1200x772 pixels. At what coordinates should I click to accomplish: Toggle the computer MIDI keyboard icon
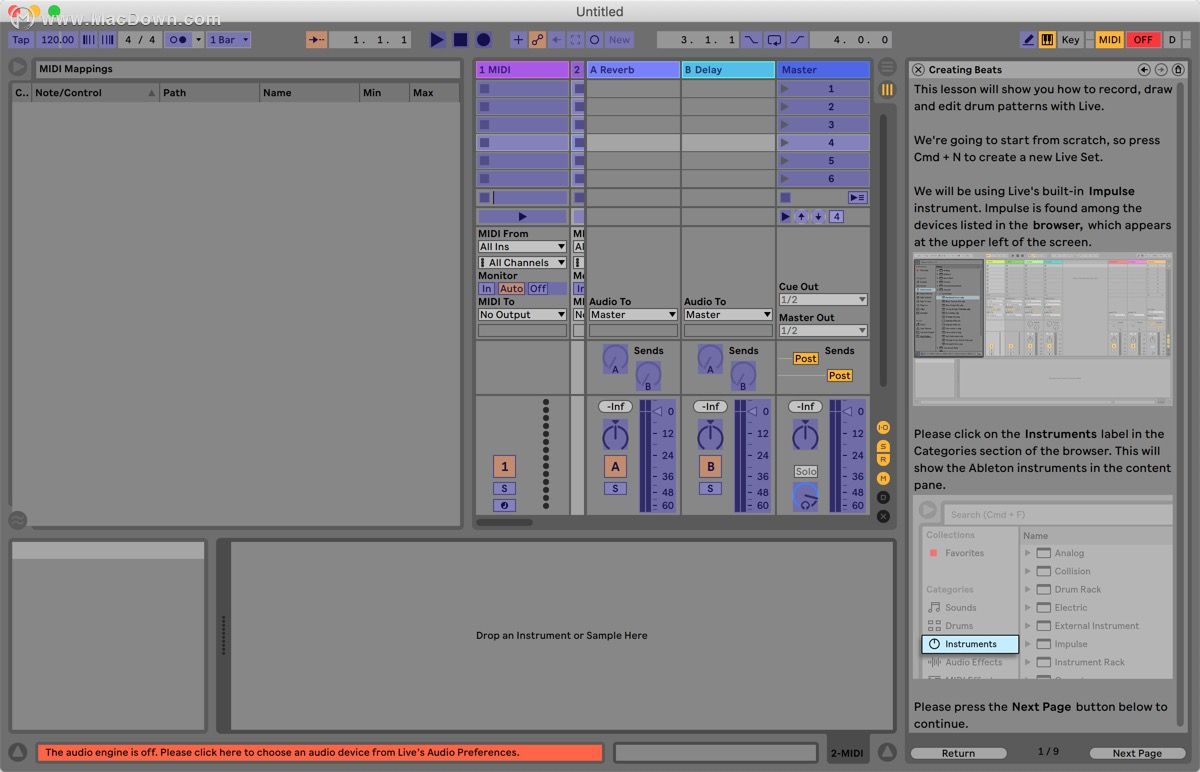pos(1047,40)
